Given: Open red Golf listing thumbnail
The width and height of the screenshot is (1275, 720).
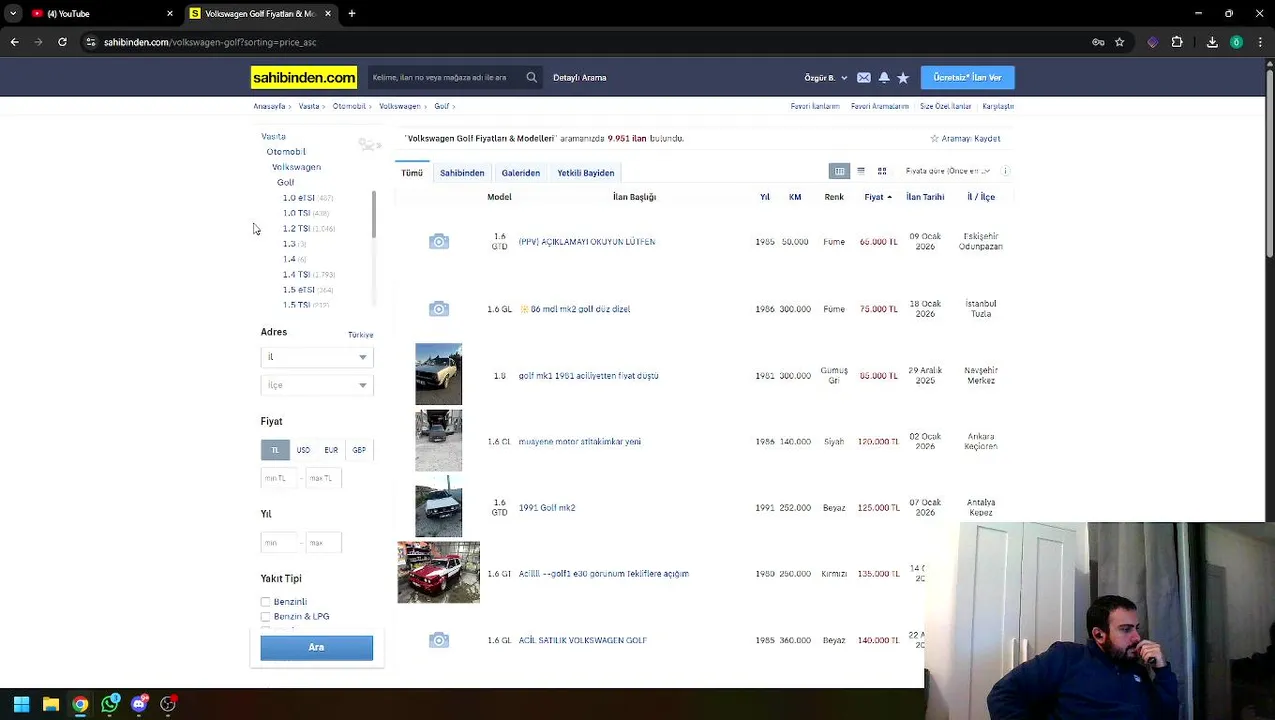Looking at the screenshot, I should [x=439, y=573].
